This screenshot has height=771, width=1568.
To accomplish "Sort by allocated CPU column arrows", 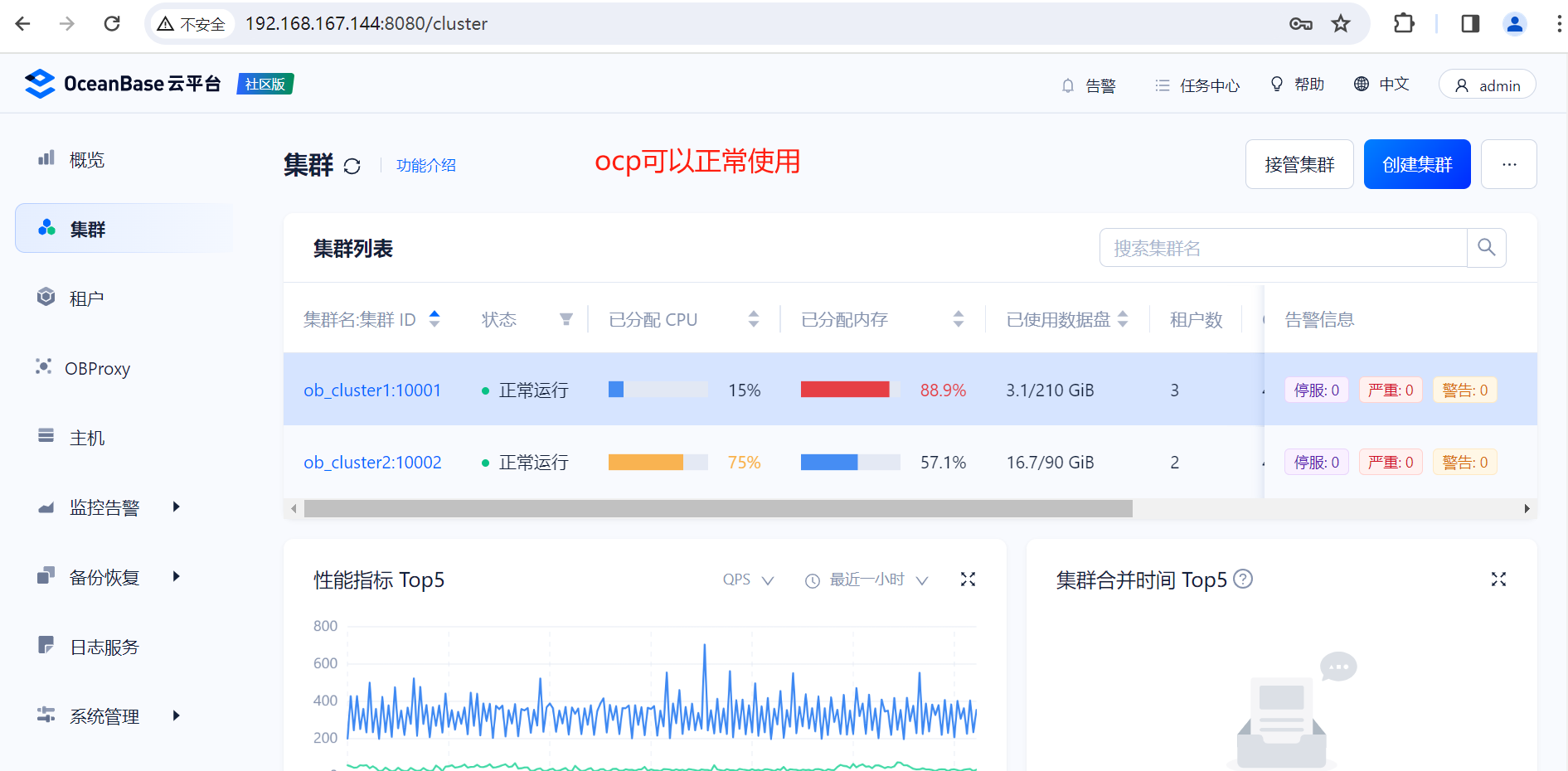I will click(x=754, y=318).
